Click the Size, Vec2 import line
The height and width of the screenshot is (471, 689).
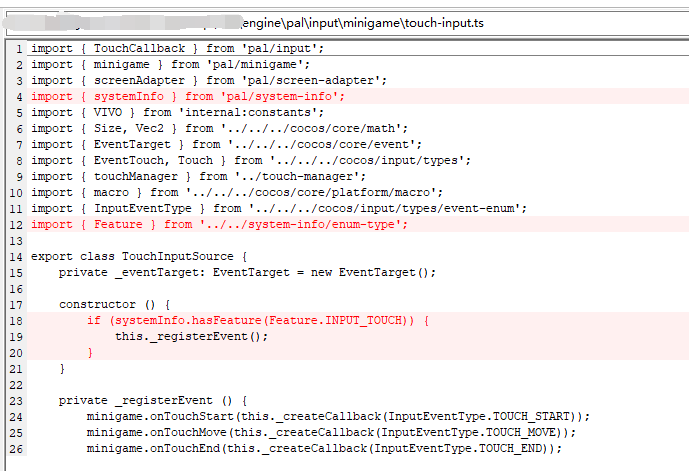pyautogui.click(x=219, y=128)
